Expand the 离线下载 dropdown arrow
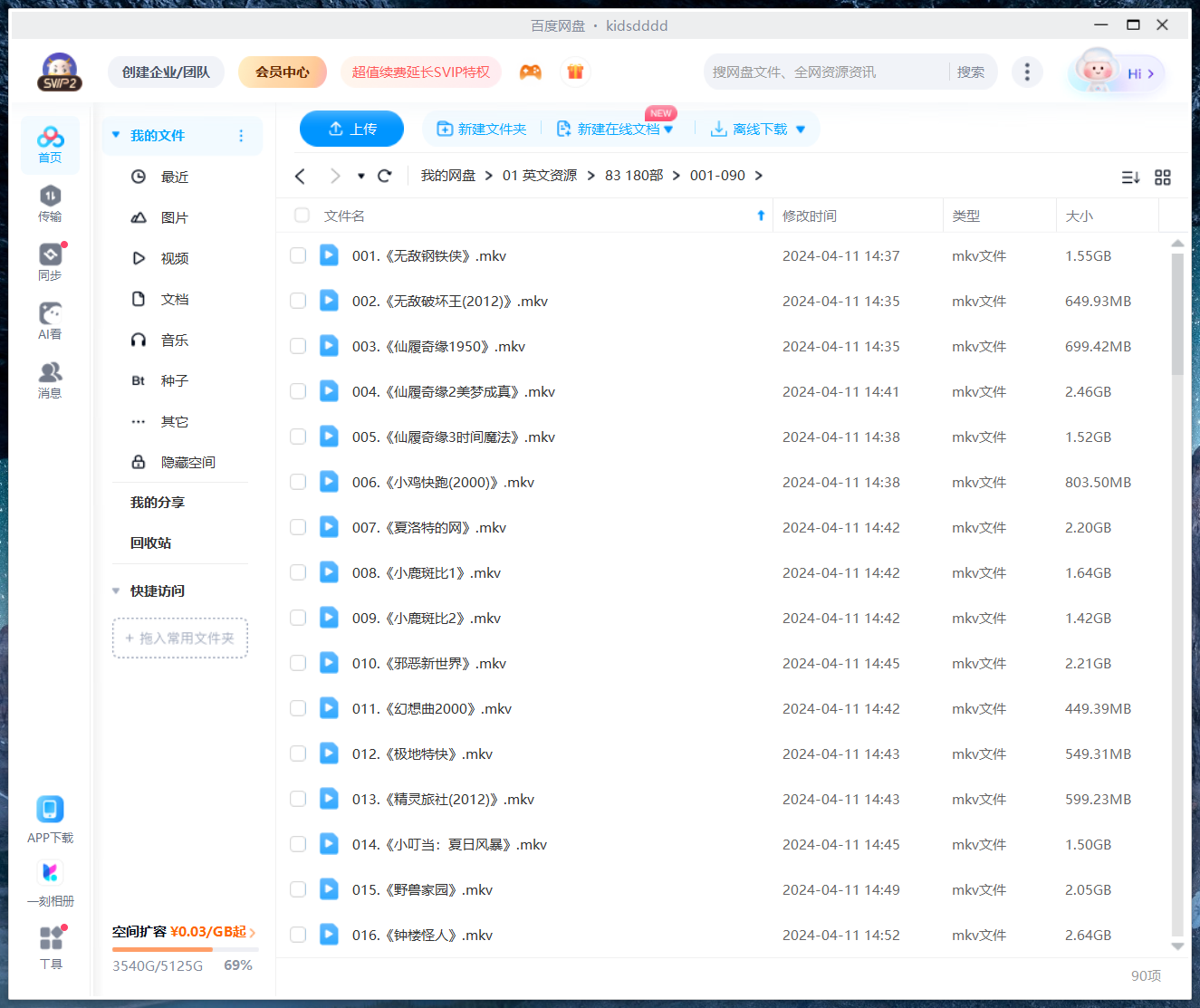 click(x=801, y=129)
